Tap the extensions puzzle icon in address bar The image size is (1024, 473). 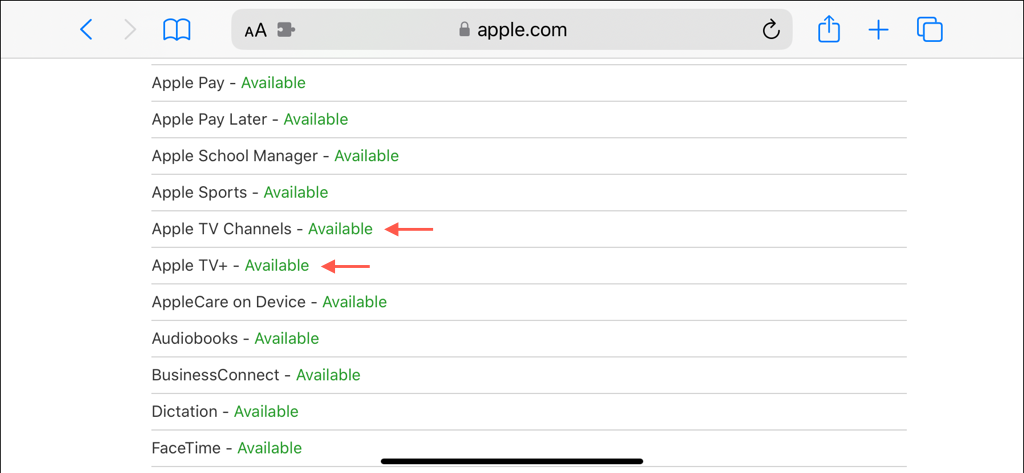pyautogui.click(x=286, y=30)
